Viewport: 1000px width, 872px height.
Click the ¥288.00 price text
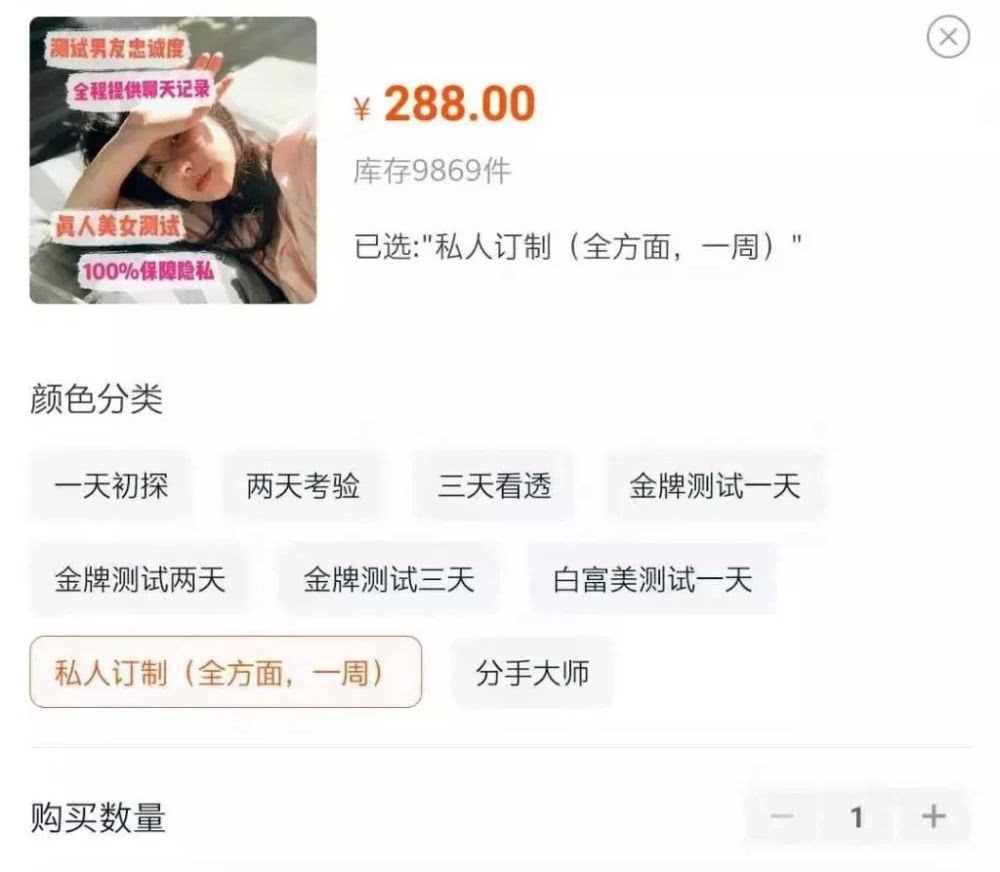point(445,103)
